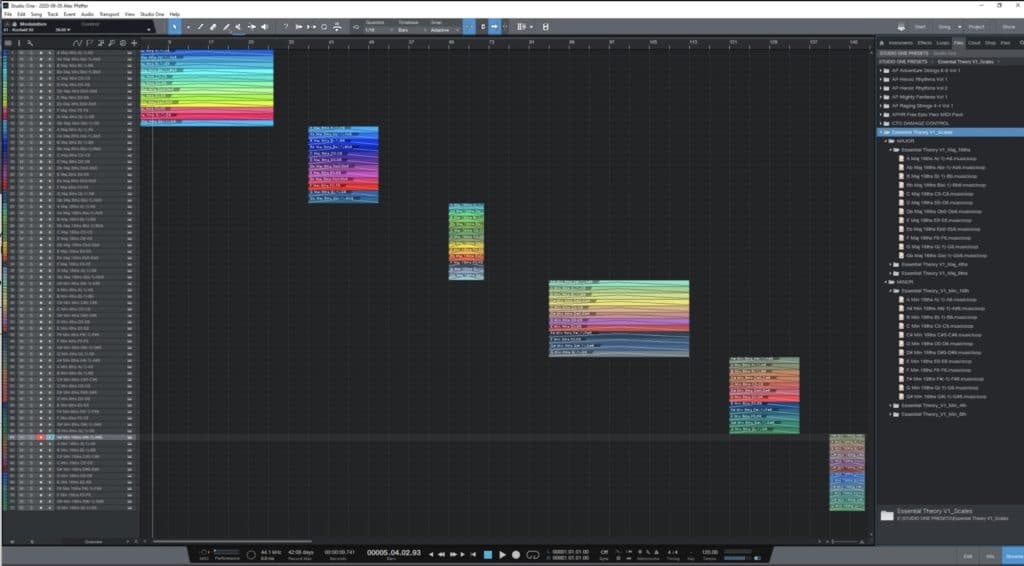Expand the AP Heroic Rhythms Vol 1 folder
1024x566 pixels.
(881, 79)
